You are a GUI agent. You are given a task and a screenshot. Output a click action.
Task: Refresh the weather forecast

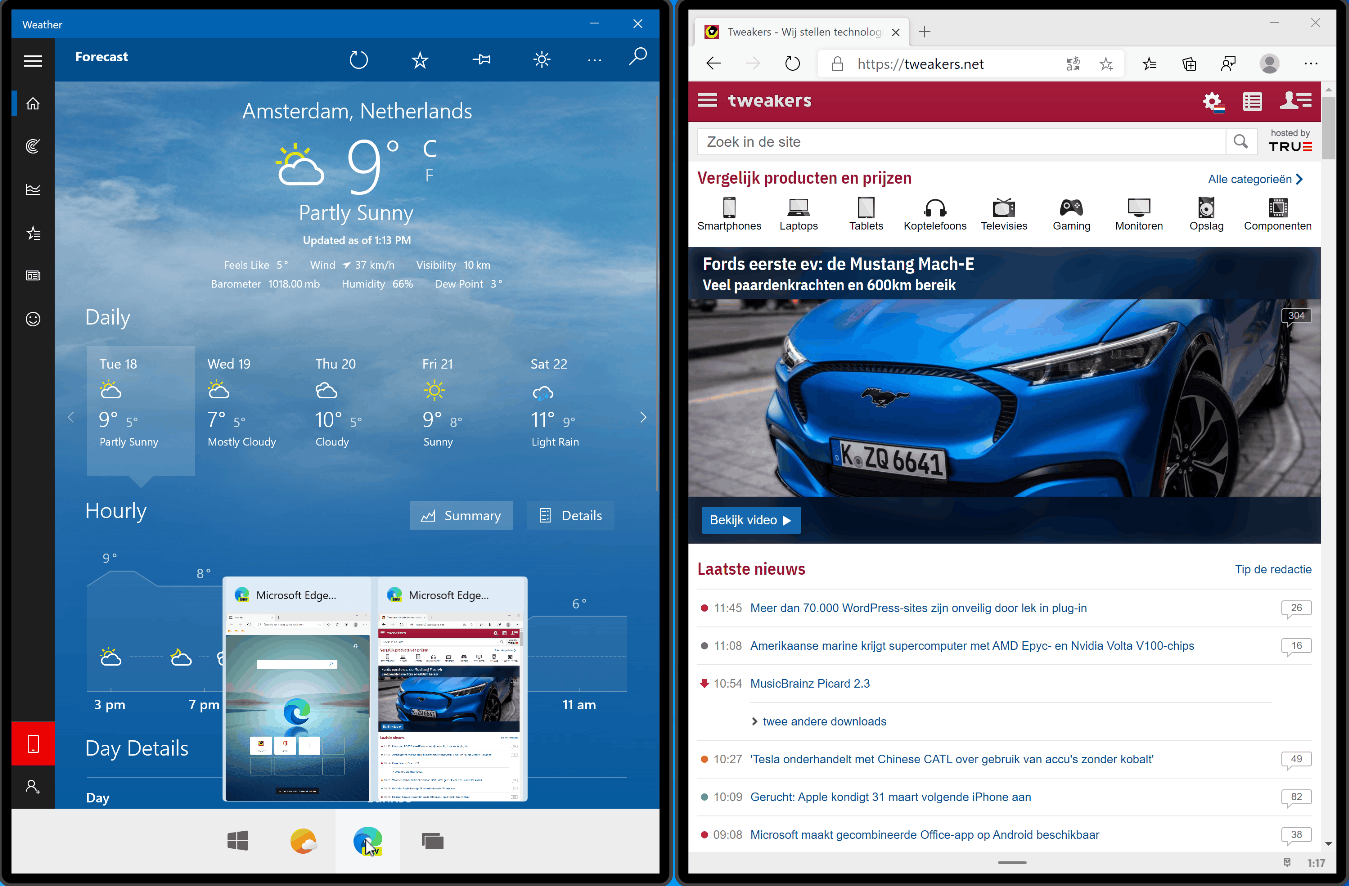(358, 59)
